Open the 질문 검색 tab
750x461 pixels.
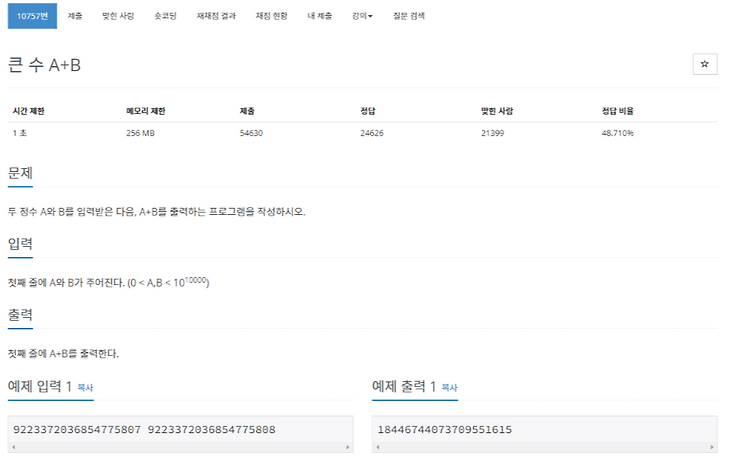[x=408, y=16]
